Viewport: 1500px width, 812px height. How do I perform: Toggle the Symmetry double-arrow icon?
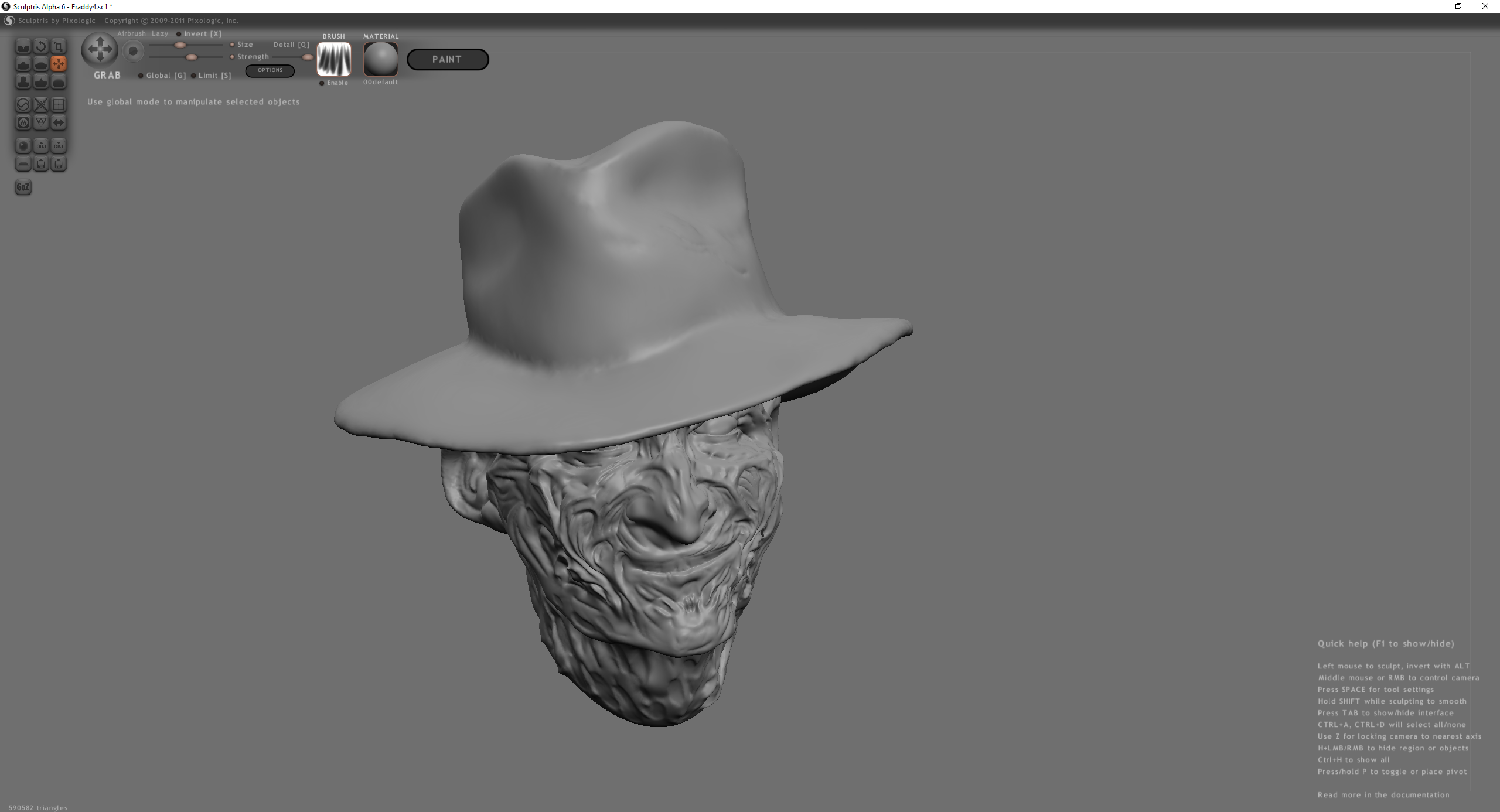[x=59, y=122]
